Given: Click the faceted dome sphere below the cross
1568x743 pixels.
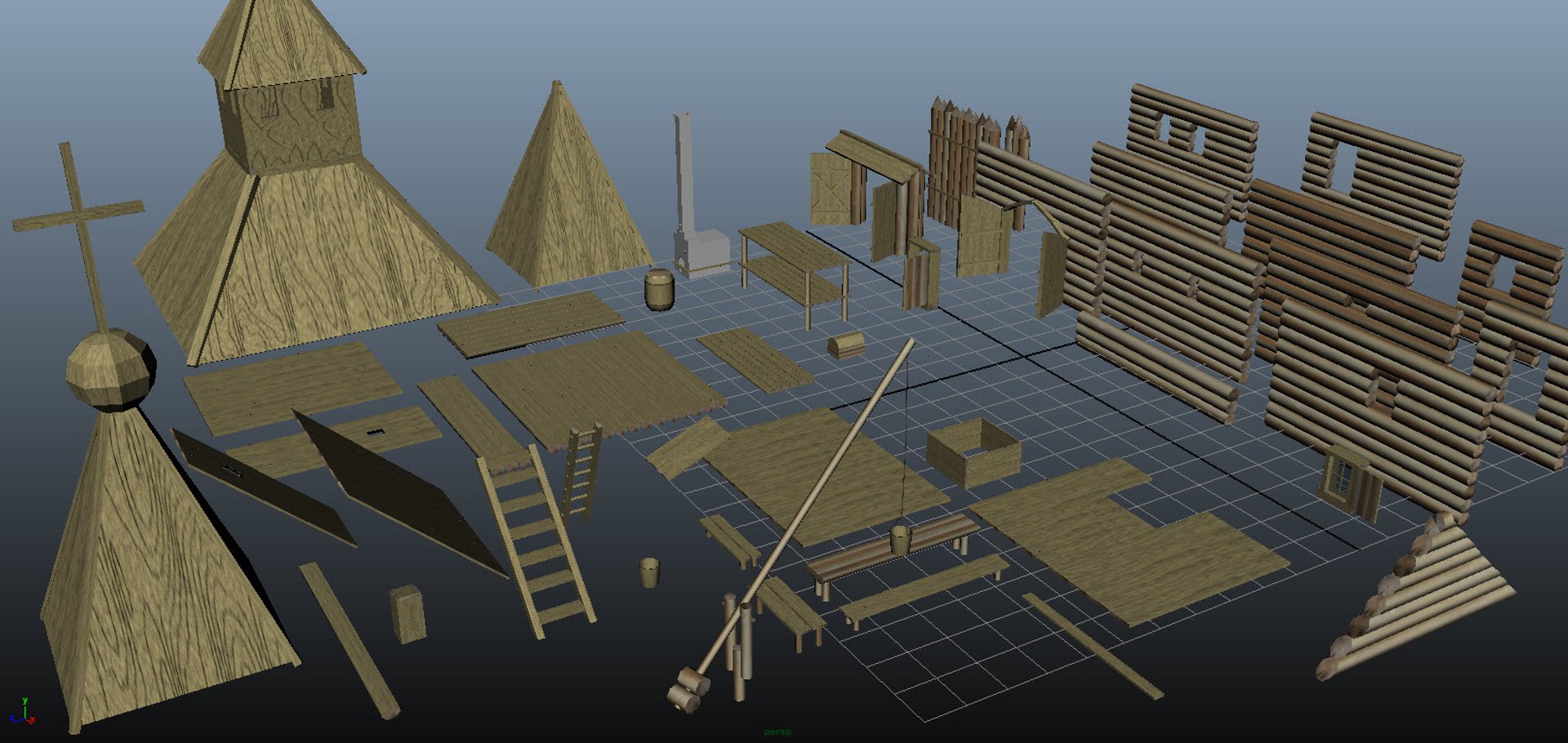Looking at the screenshot, I should [x=111, y=369].
